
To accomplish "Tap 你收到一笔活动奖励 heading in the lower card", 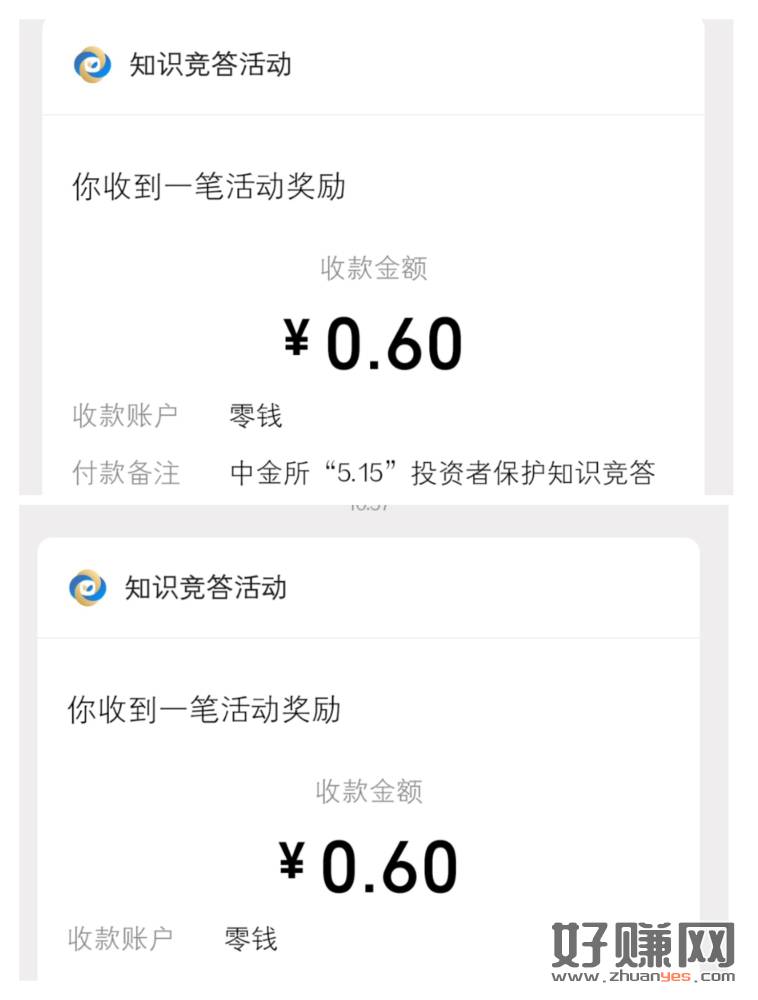I will tap(204, 710).
